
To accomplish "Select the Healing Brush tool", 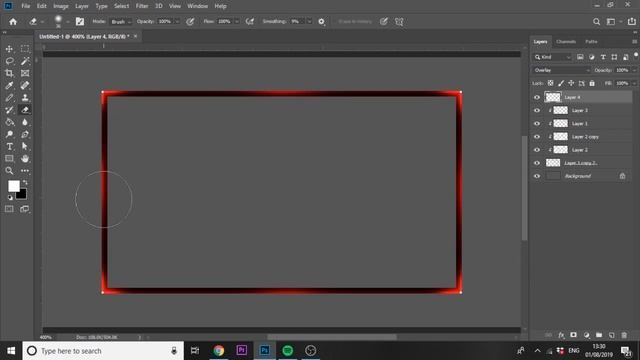I will point(25,85).
